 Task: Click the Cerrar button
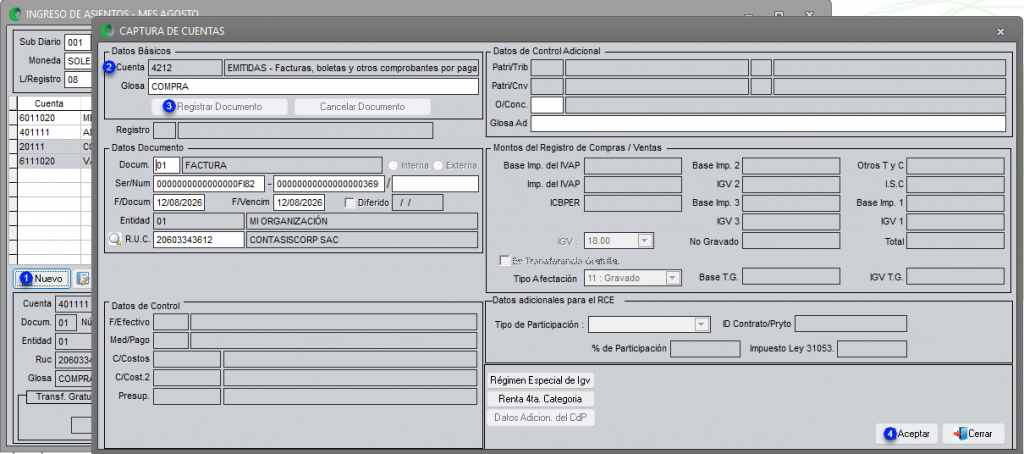click(x=974, y=433)
